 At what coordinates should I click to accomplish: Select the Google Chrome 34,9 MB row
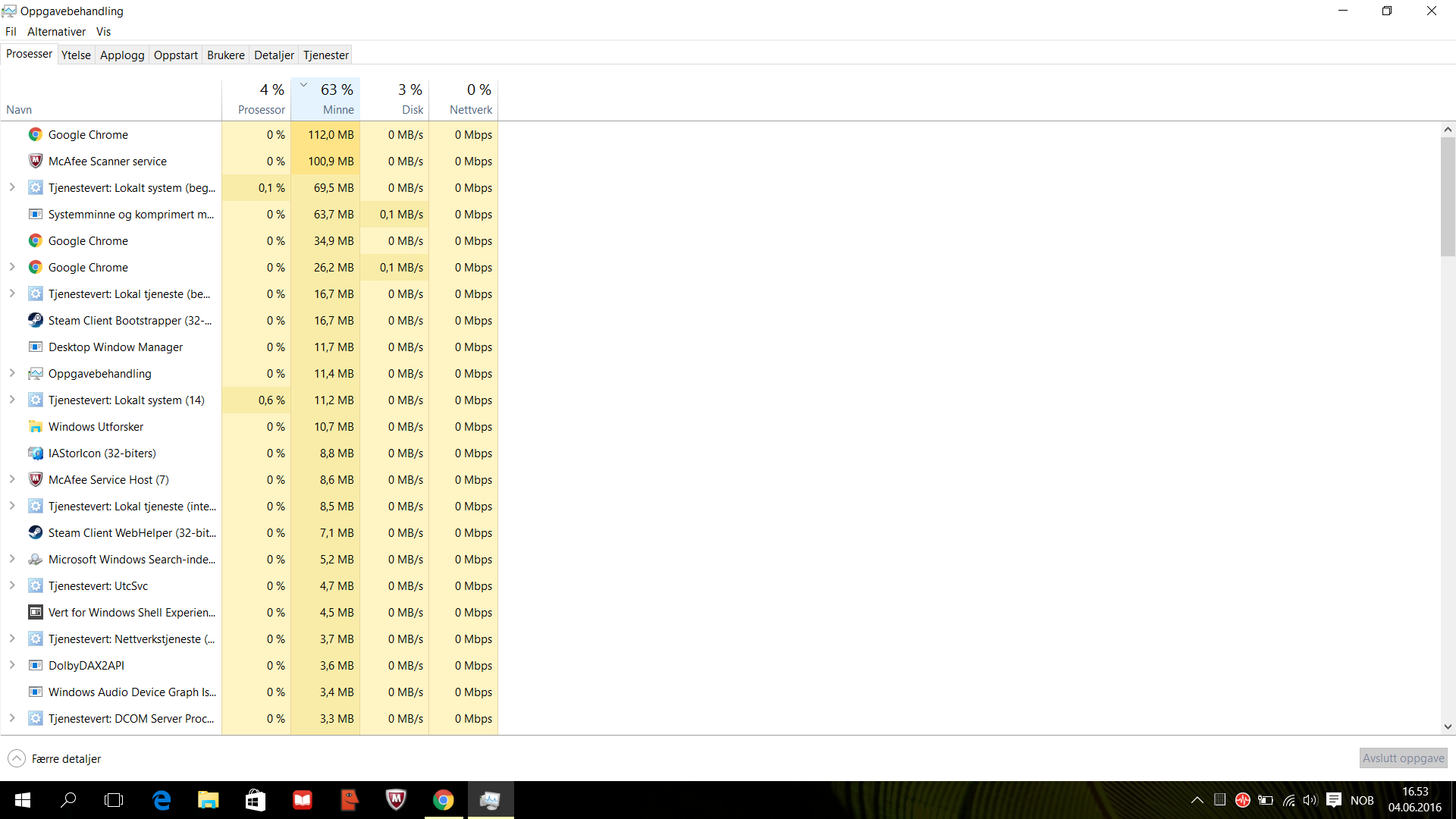coord(249,240)
